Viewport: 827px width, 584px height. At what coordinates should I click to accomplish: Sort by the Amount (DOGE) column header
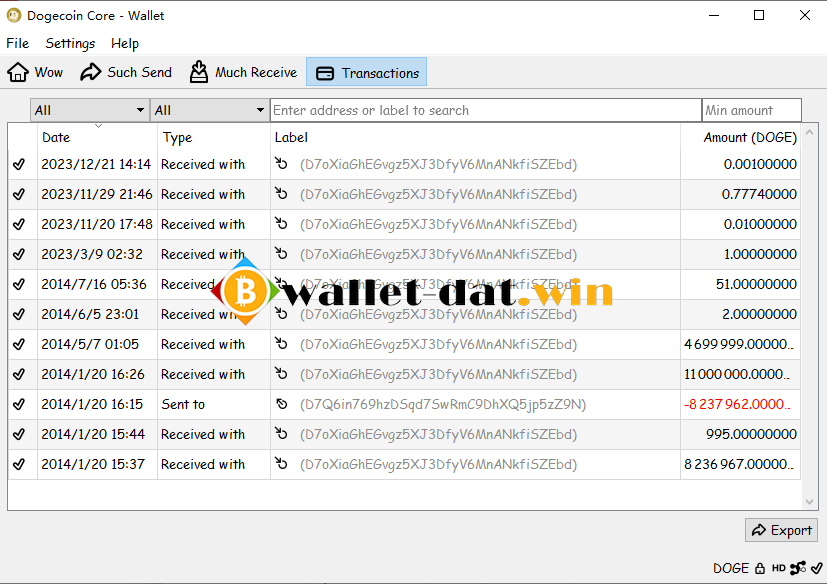741,137
